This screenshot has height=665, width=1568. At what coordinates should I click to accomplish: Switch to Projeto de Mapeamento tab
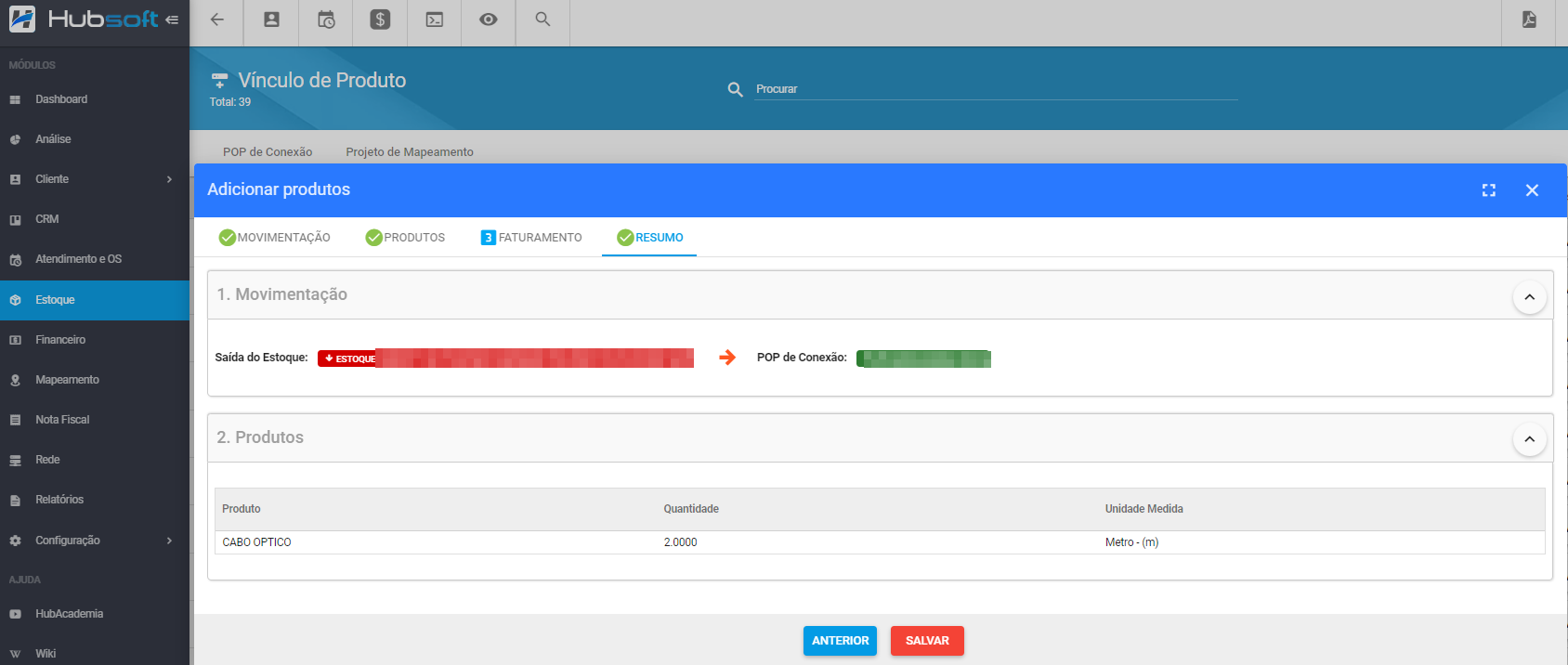410,152
